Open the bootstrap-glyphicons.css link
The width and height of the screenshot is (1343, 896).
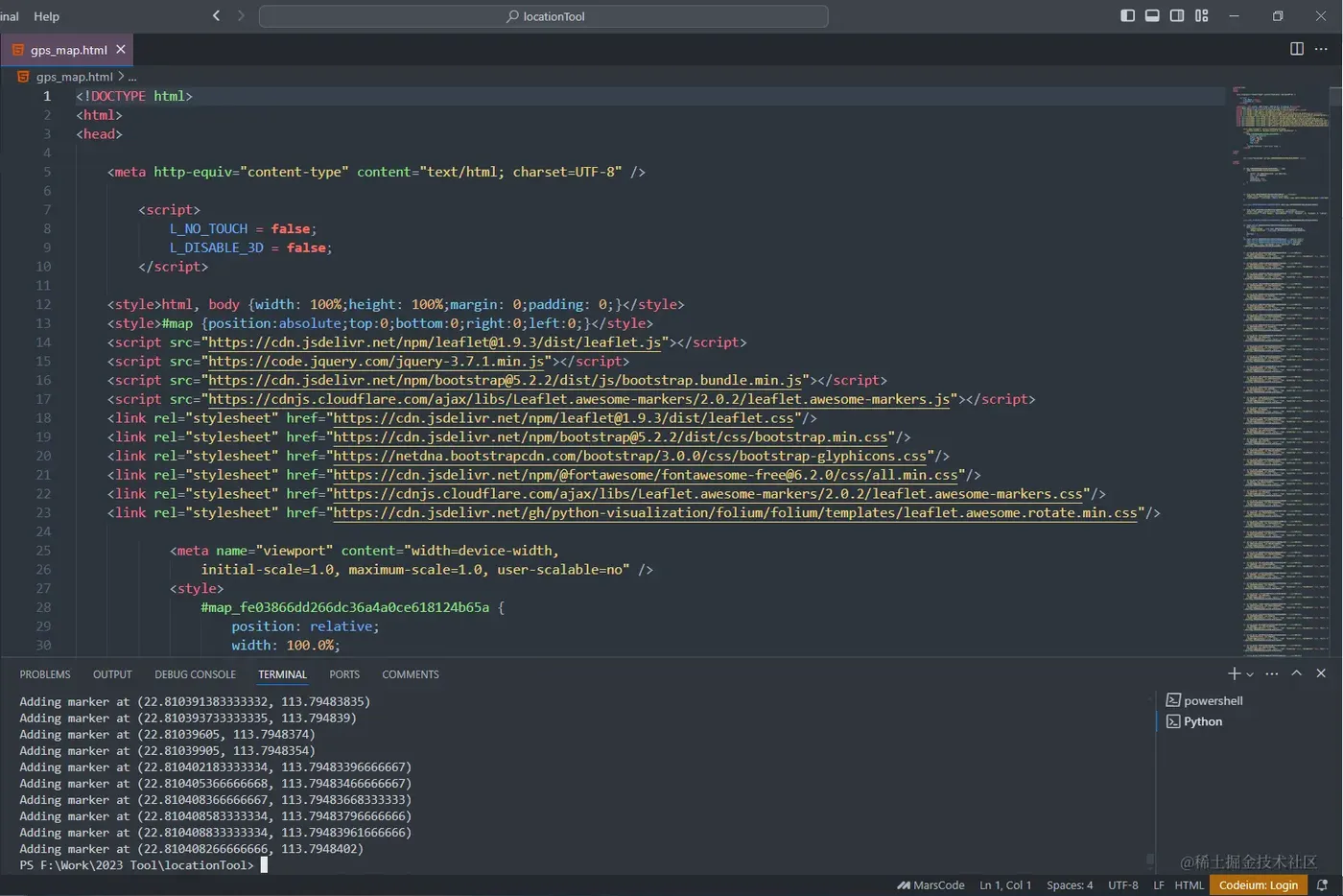(x=629, y=456)
